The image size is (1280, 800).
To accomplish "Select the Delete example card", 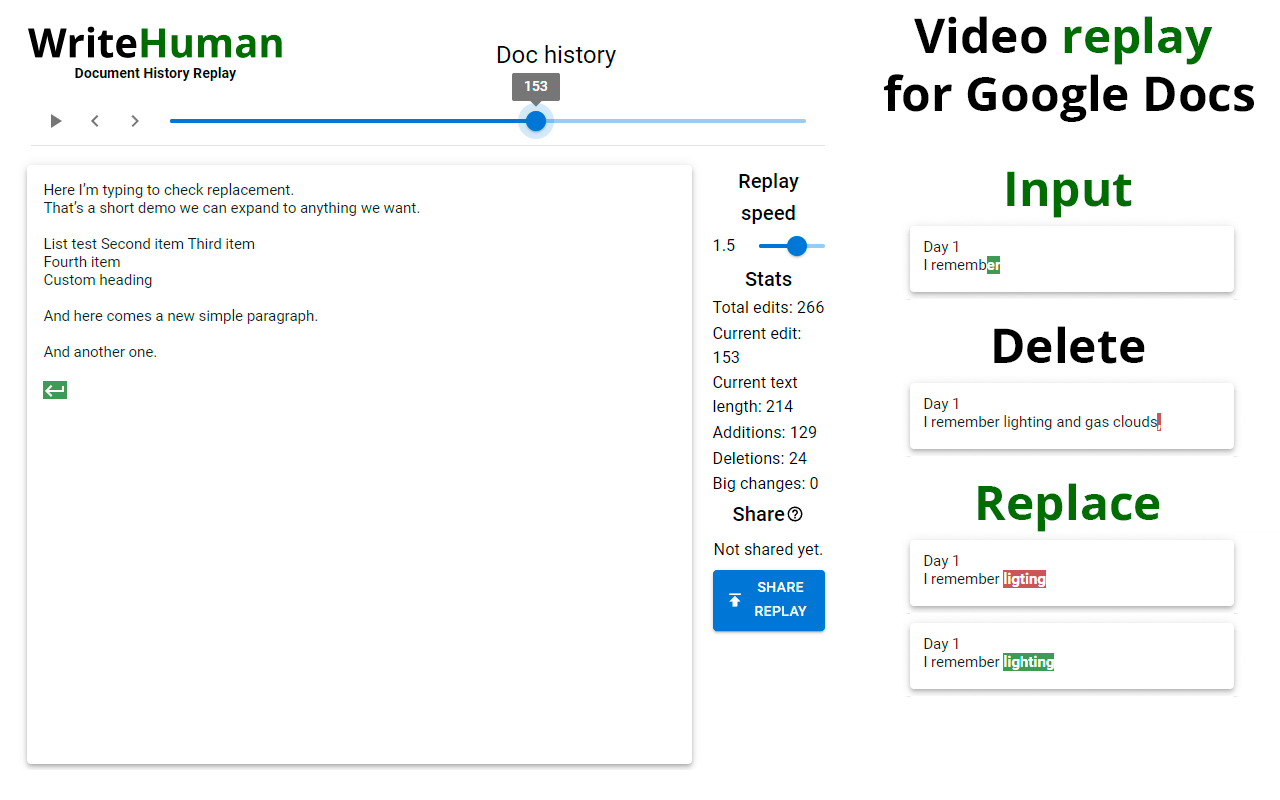I will [x=1071, y=415].
